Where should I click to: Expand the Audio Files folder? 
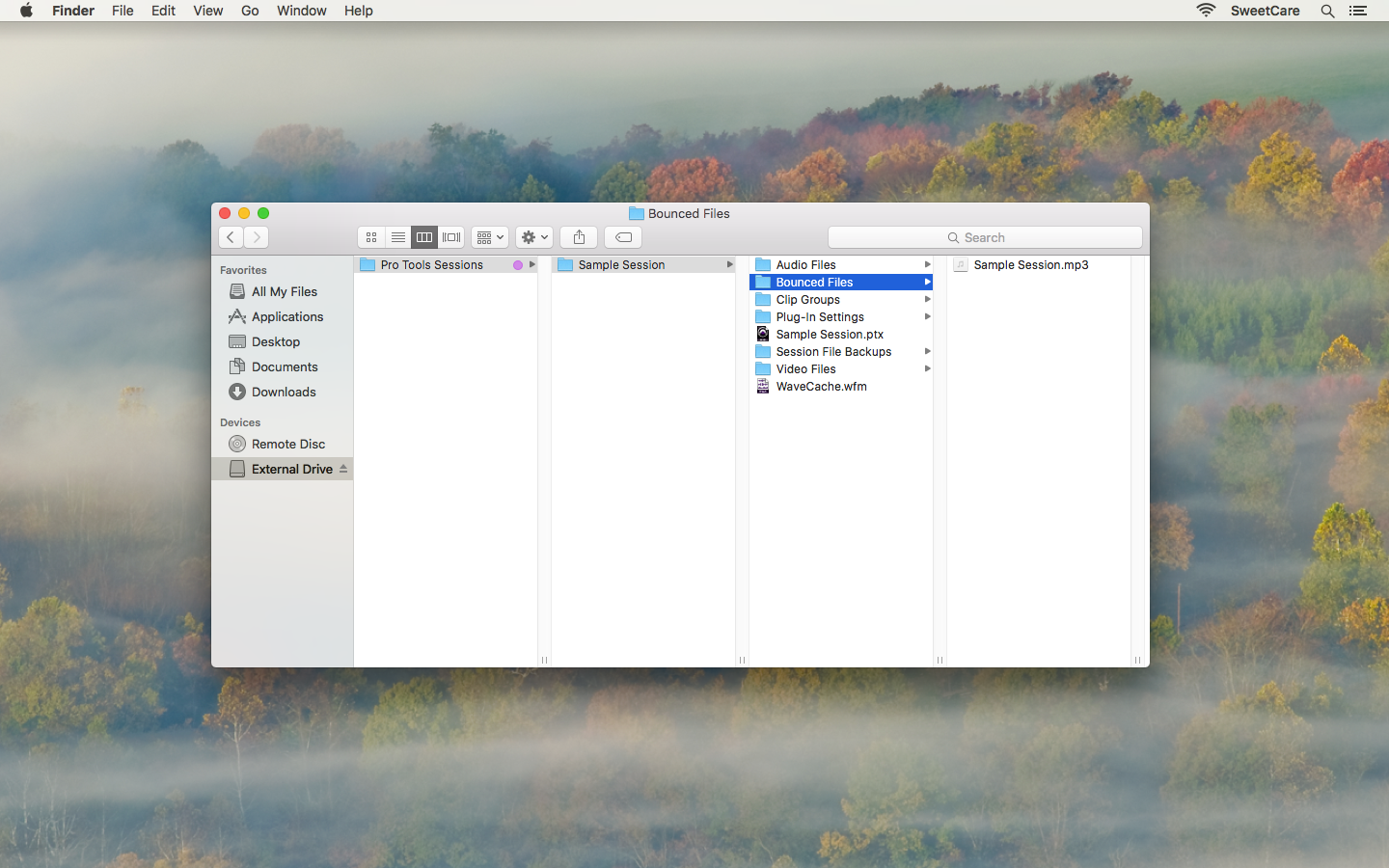point(927,264)
